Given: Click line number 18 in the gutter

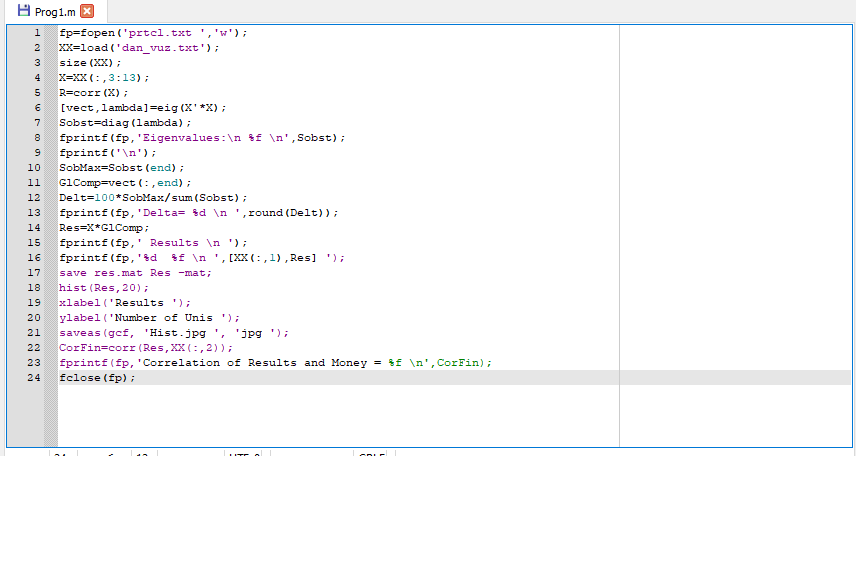Looking at the screenshot, I should point(34,287).
